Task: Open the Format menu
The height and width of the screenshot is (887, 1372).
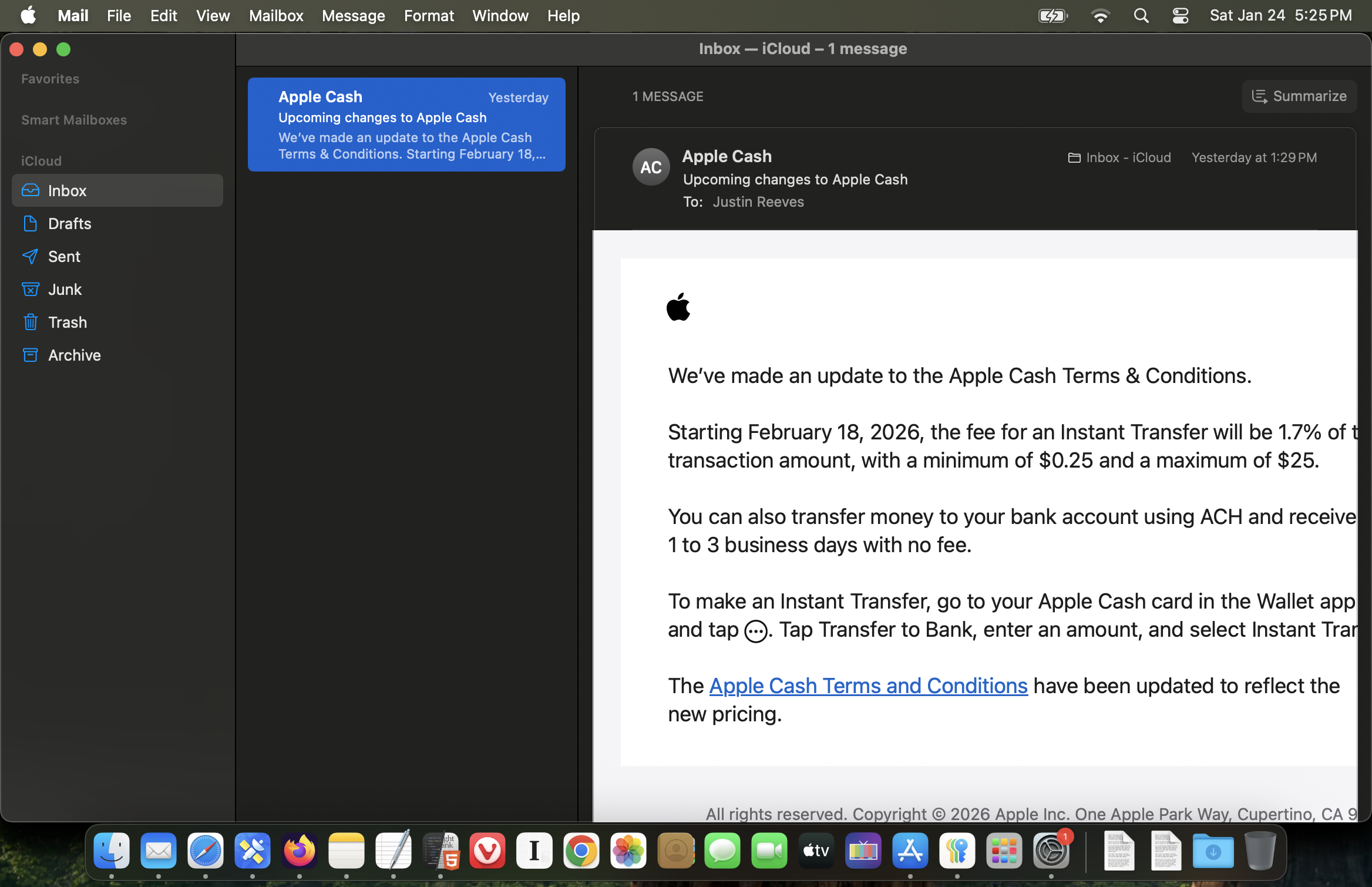Action: (x=428, y=15)
